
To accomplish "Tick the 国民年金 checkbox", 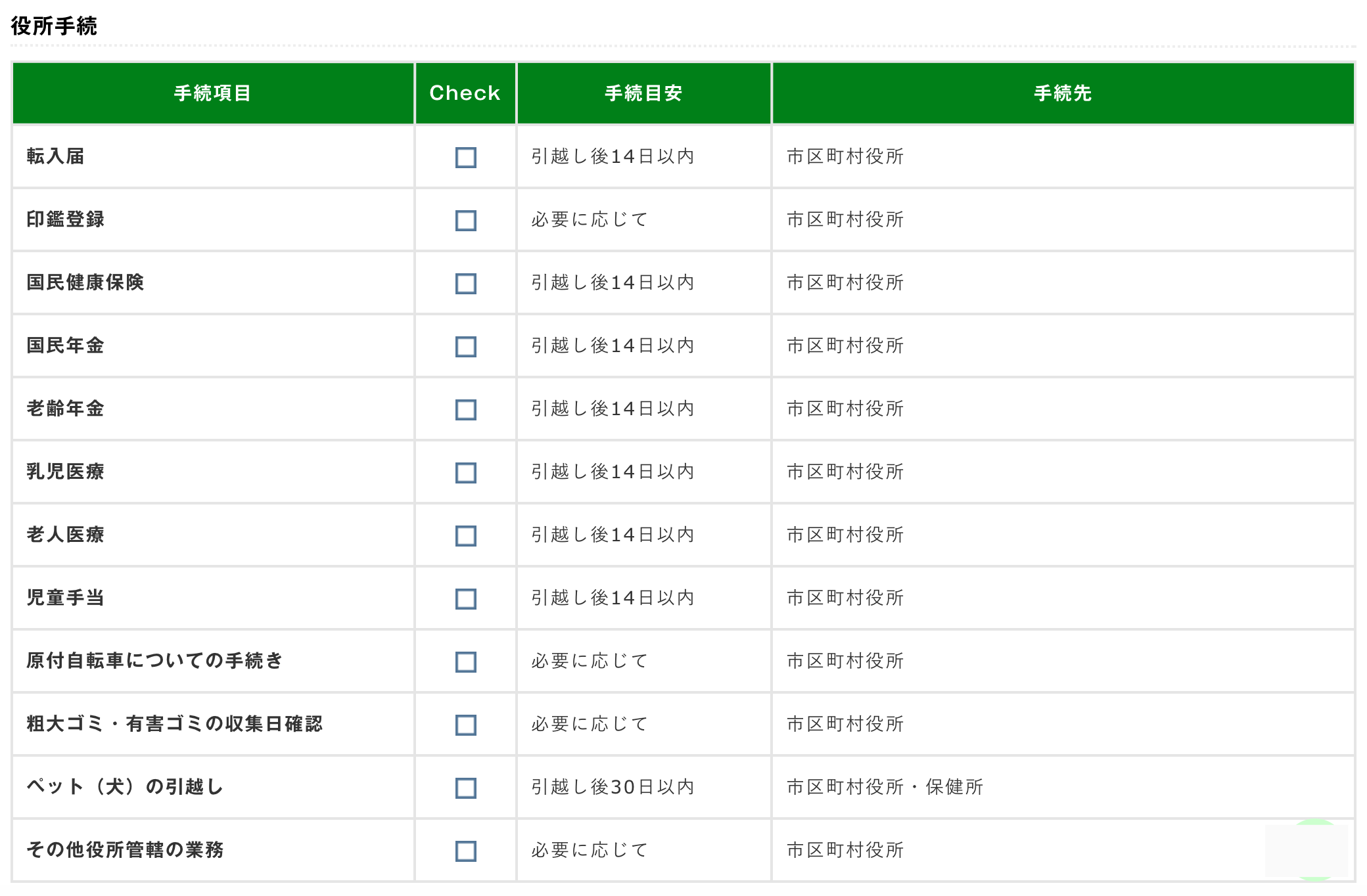I will tap(465, 347).
